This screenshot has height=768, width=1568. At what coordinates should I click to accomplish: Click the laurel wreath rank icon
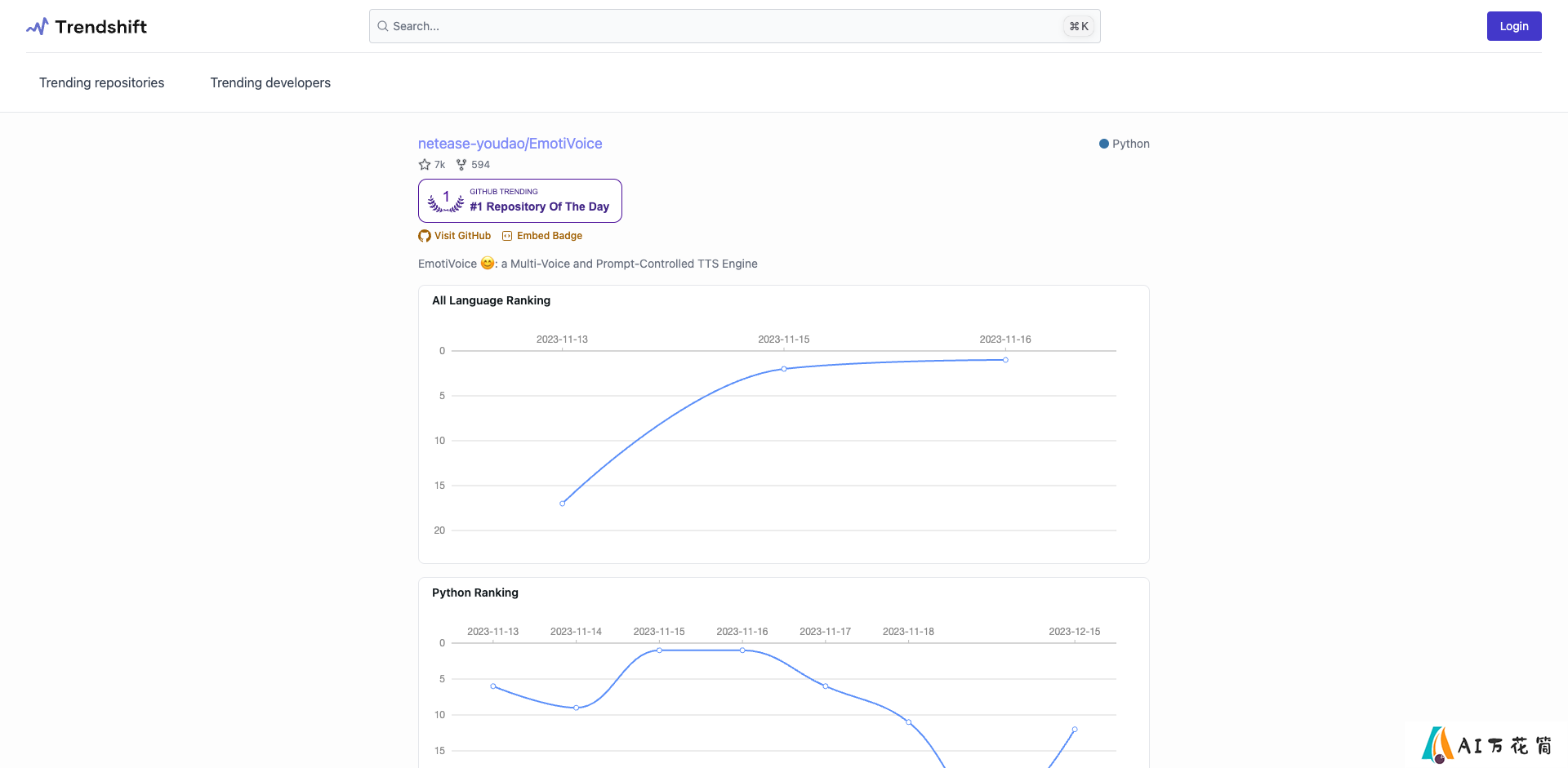(446, 201)
